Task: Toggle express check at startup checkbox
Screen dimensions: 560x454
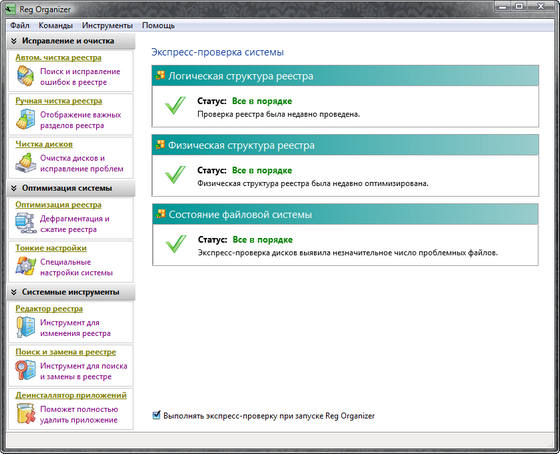Action: (156, 415)
